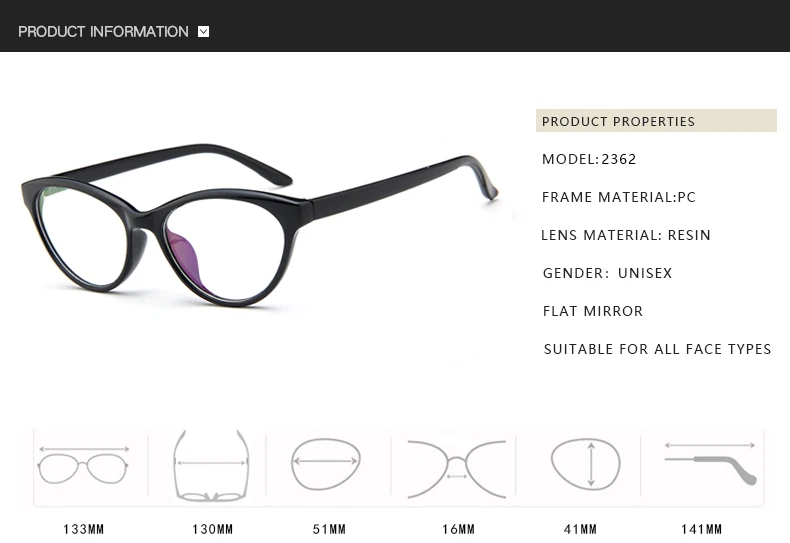The height and width of the screenshot is (543, 790).
Task: Click the 51MM measurement label
Action: pyautogui.click(x=330, y=529)
